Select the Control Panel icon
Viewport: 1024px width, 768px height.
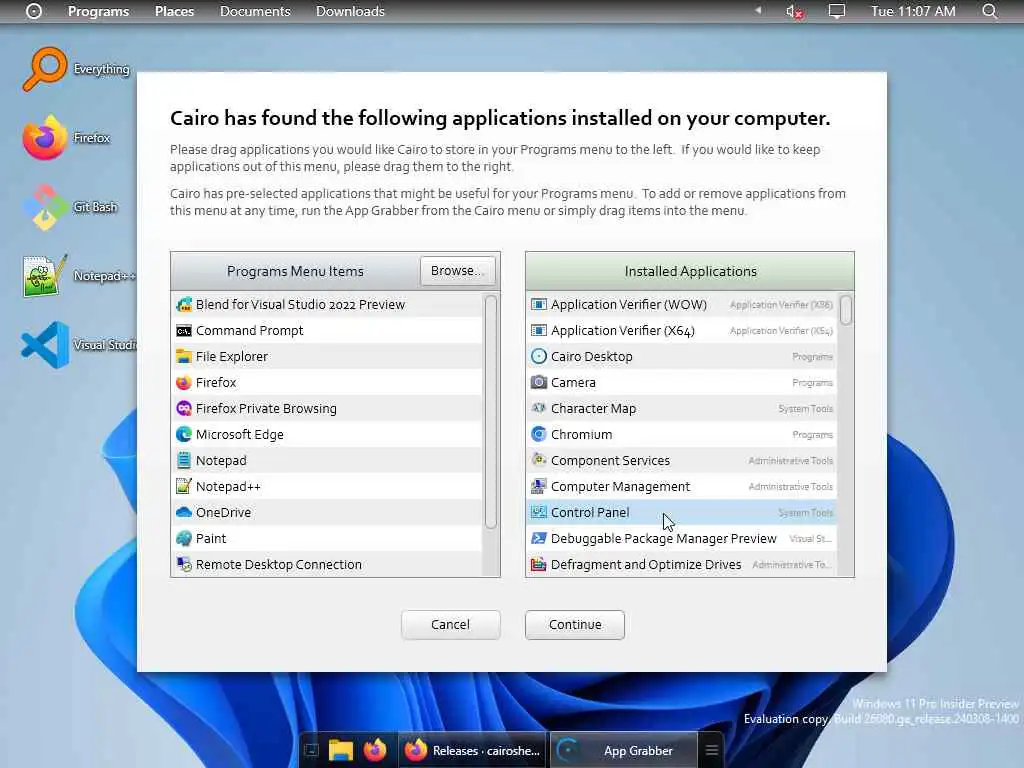(539, 513)
